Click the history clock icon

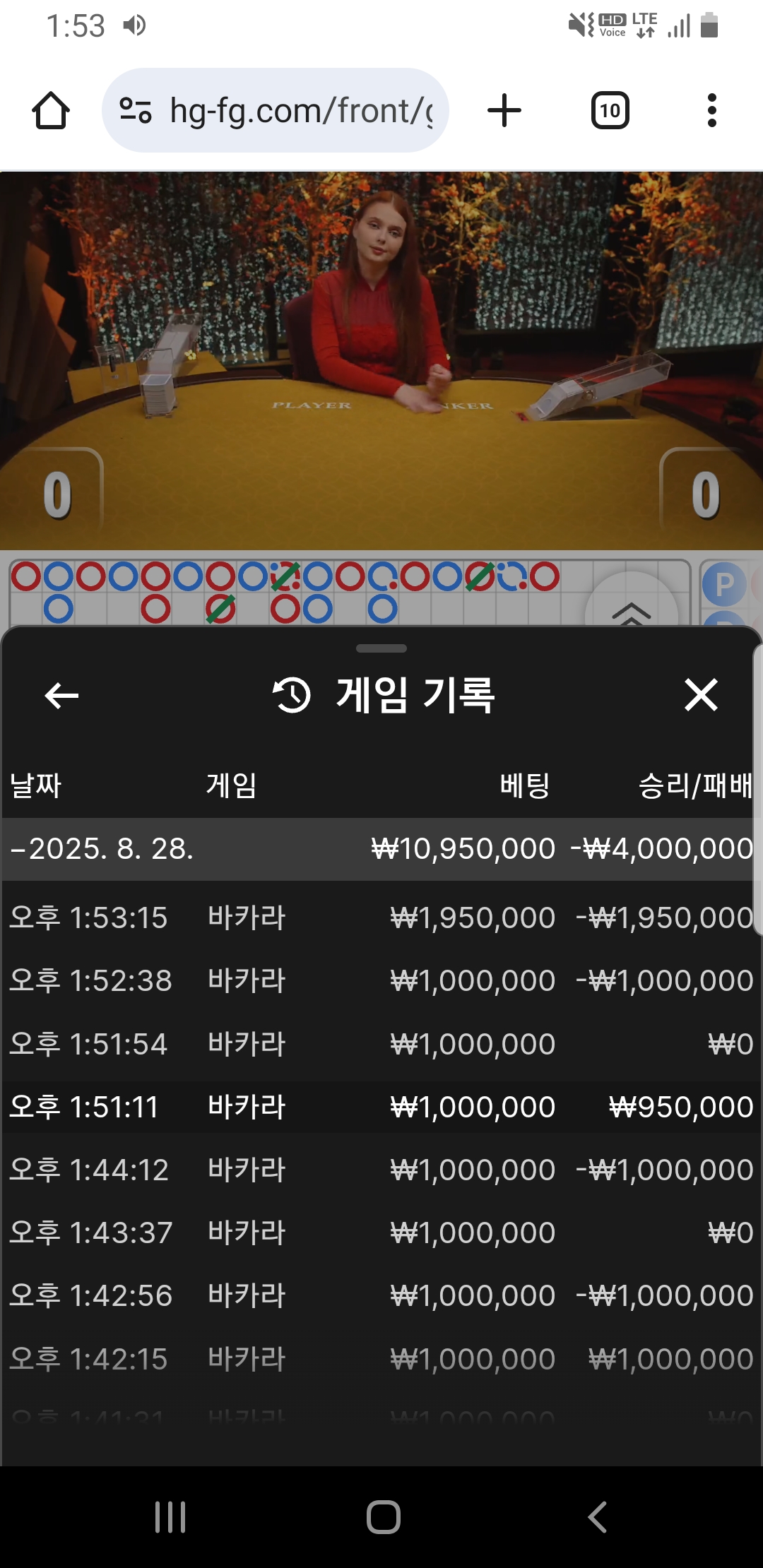pyautogui.click(x=291, y=695)
